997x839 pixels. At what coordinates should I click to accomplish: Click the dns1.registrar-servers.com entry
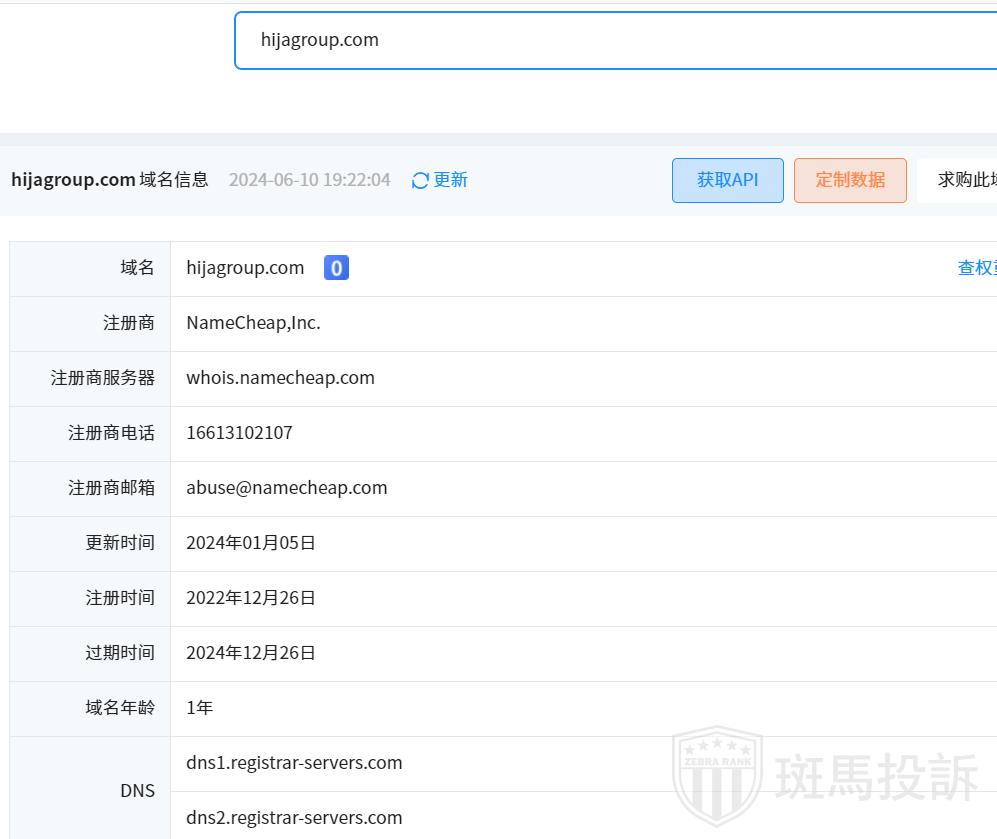tap(294, 763)
